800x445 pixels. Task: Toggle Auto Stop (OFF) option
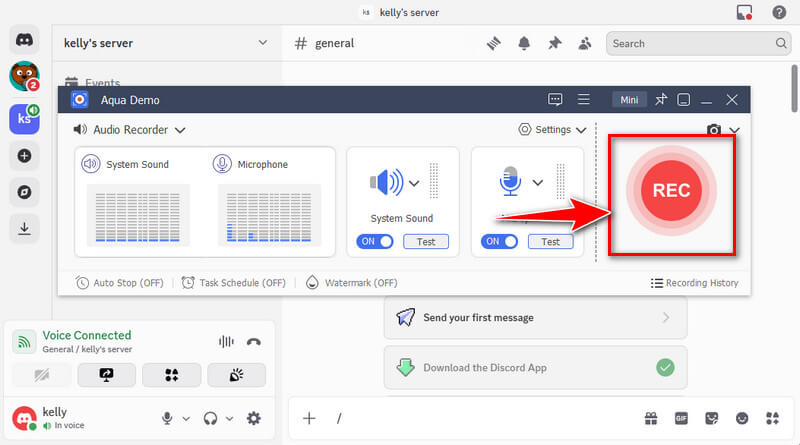pyautogui.click(x=120, y=283)
